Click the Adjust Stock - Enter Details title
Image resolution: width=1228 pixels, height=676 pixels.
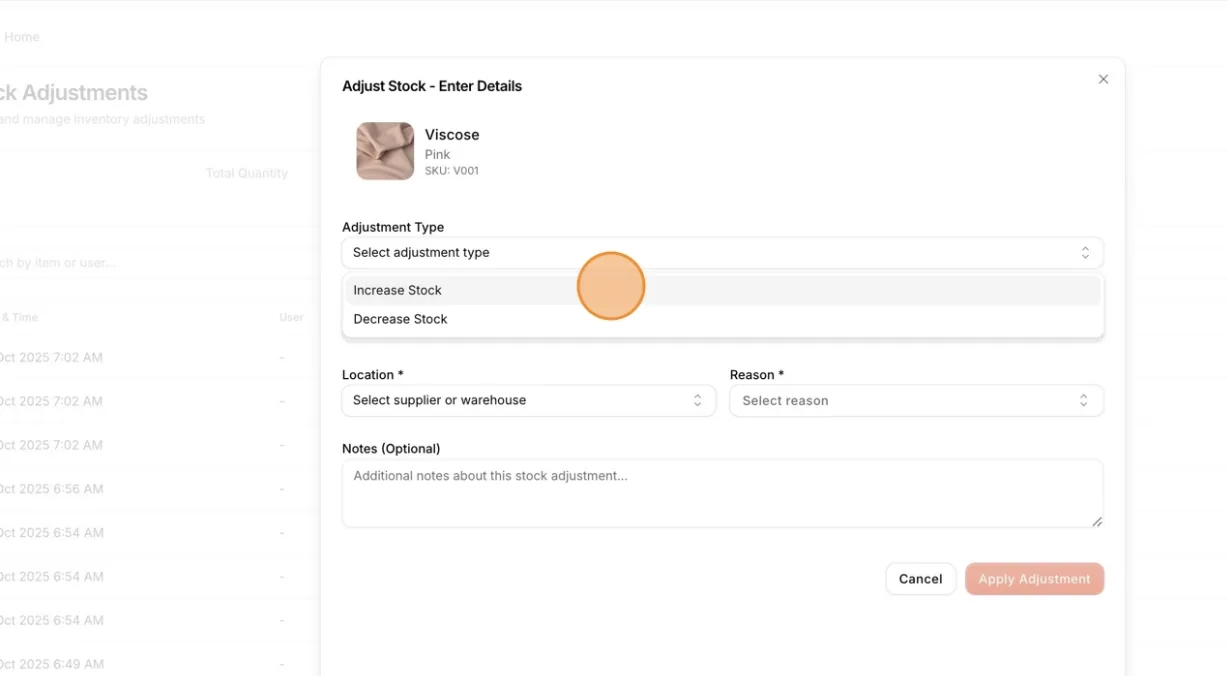(x=432, y=86)
